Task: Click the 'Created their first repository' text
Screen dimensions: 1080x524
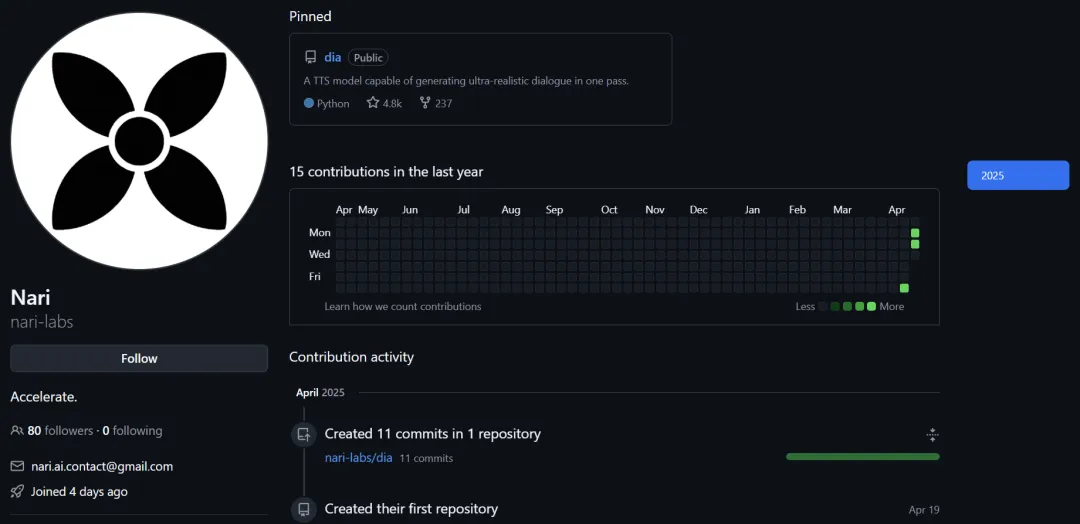Action: (x=411, y=509)
